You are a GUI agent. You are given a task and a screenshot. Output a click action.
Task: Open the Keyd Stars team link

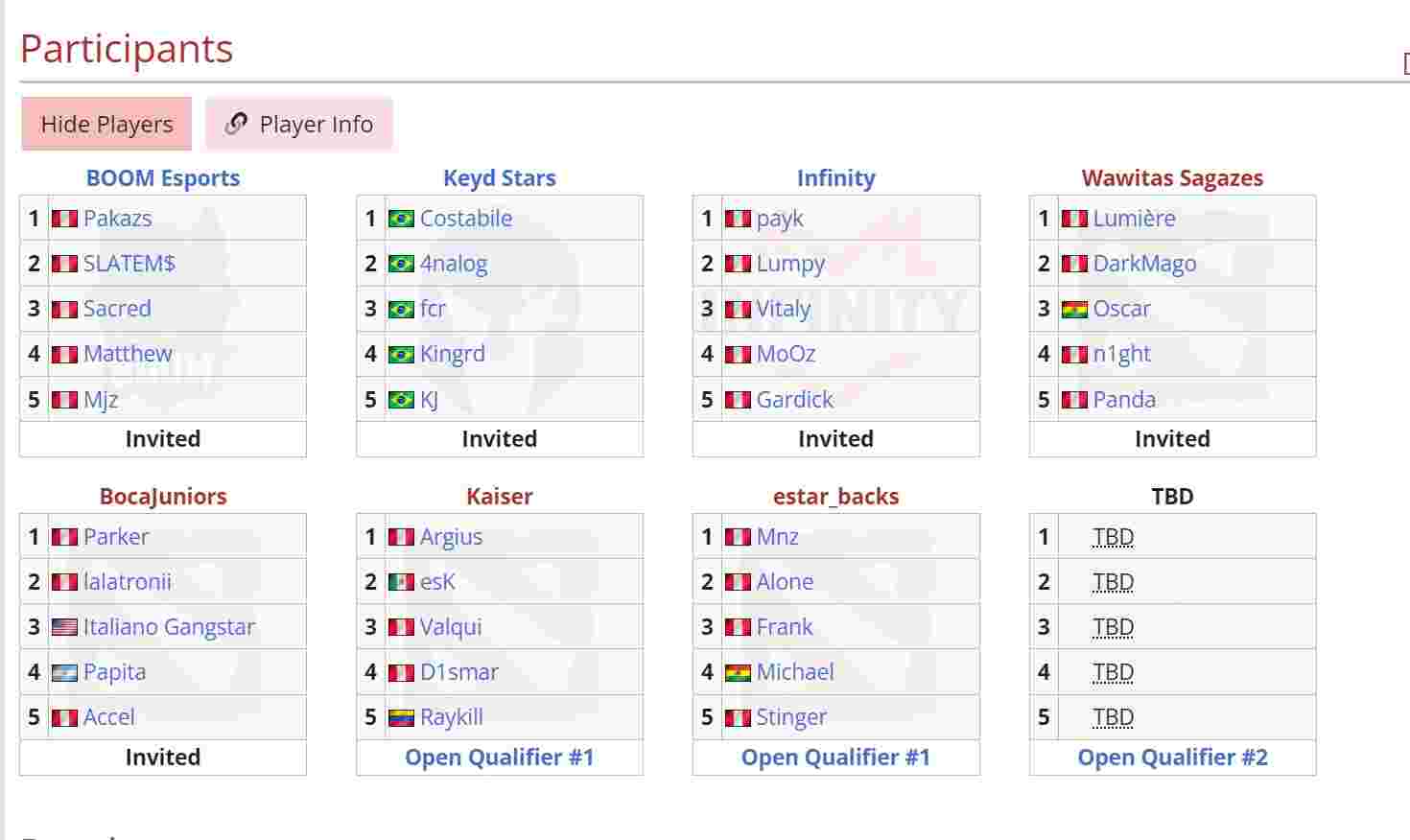coord(499,178)
